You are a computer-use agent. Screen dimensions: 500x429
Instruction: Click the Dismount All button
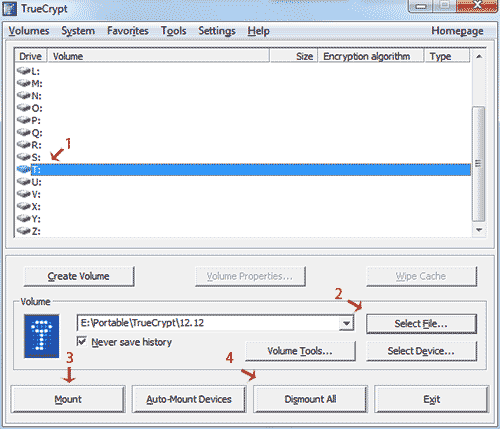[310, 399]
